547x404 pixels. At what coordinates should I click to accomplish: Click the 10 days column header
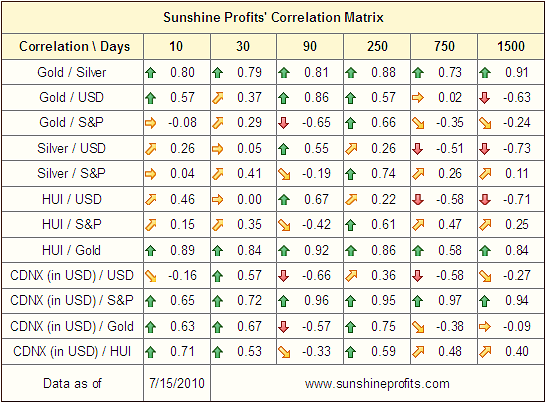pos(177,46)
